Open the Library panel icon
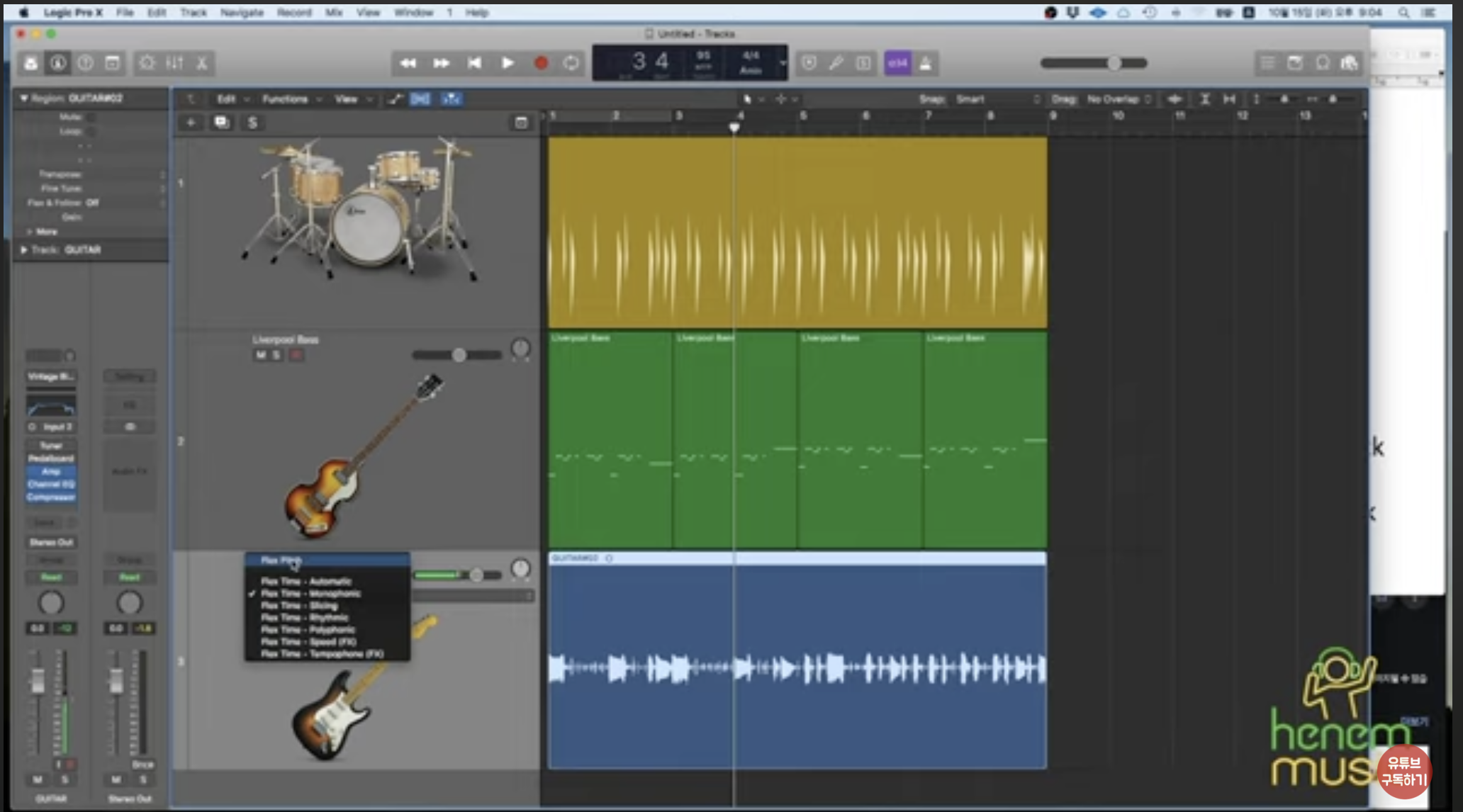1463x812 pixels. coord(30,63)
